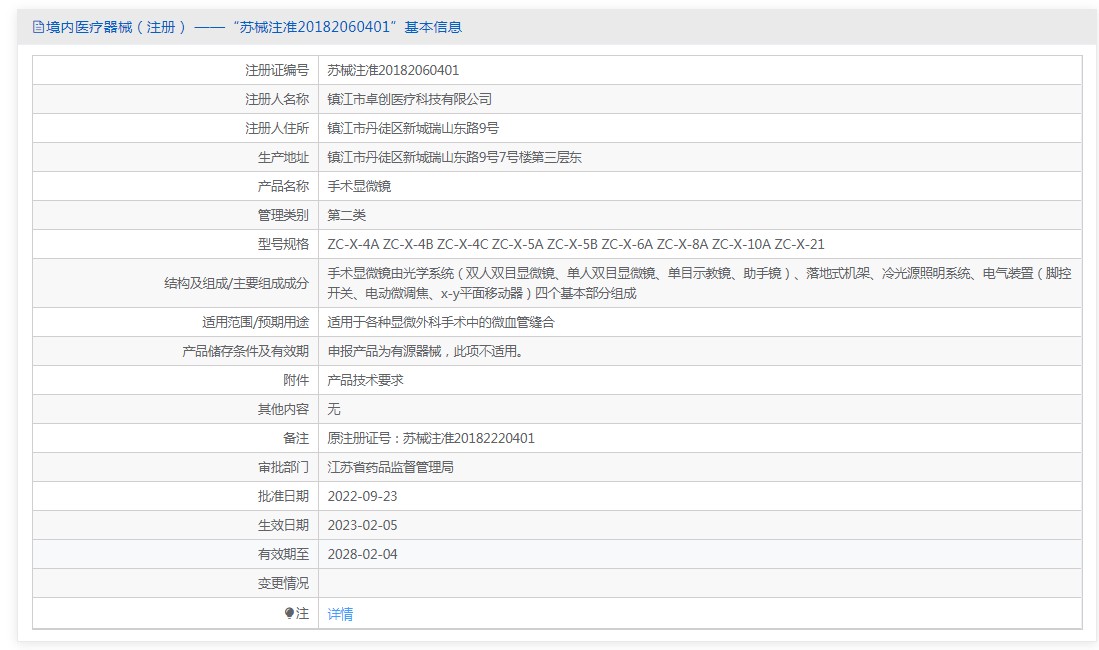1099x650 pixels.
Task: Click the 无 value in 其他内容 row
Action: (334, 409)
